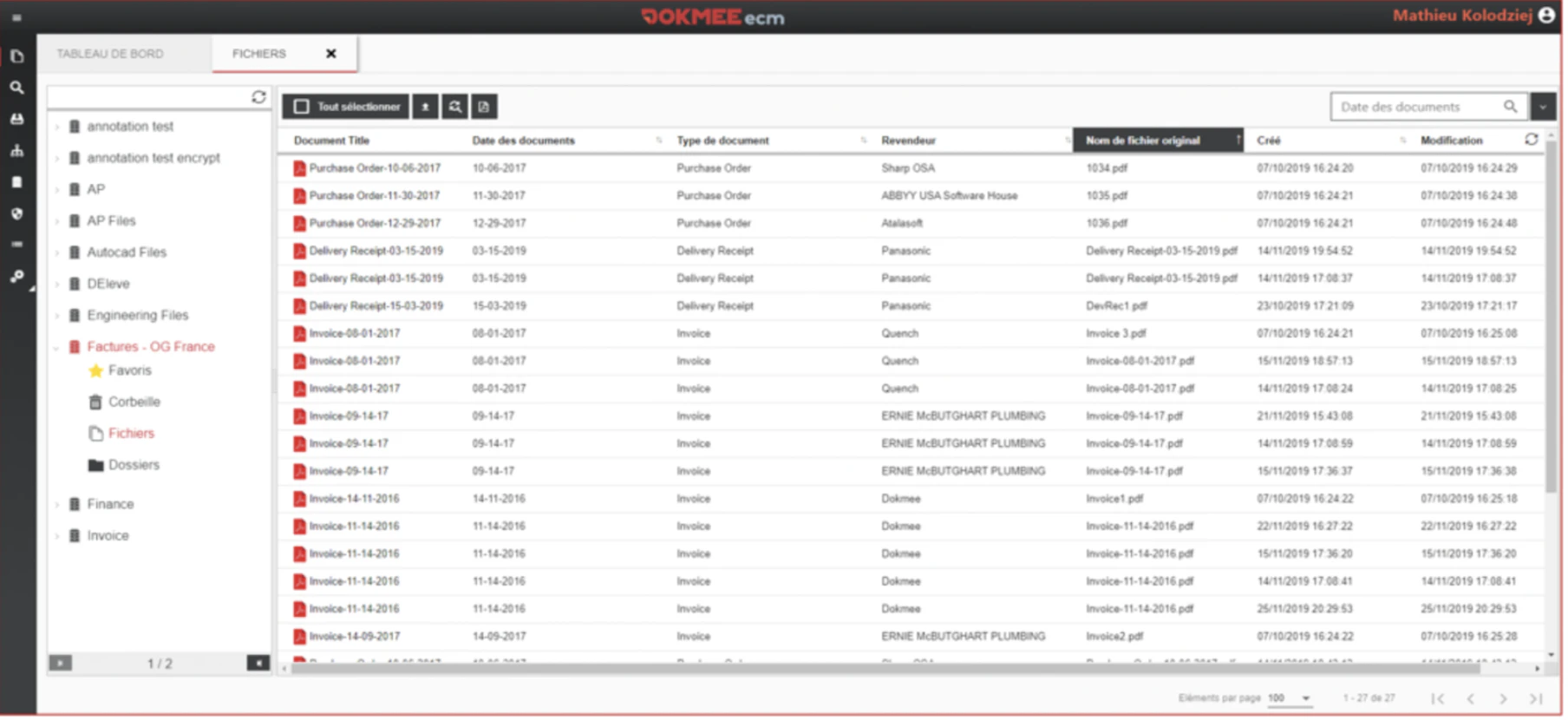Screen dimensions: 1568x720
Task: Select the FICHIERS tab
Action: 259,54
